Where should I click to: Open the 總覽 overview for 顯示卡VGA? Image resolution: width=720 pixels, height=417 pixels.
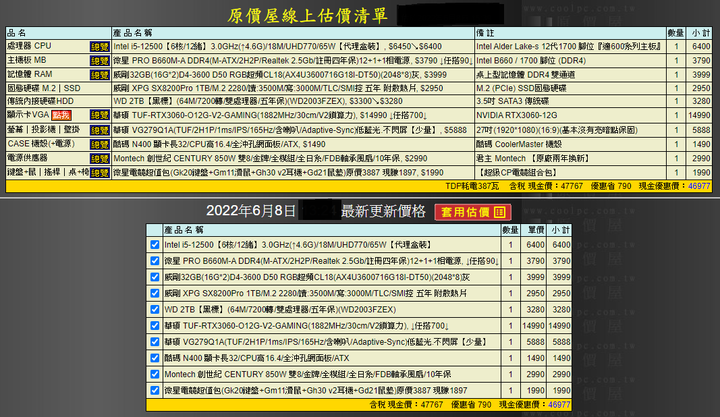tap(99, 115)
